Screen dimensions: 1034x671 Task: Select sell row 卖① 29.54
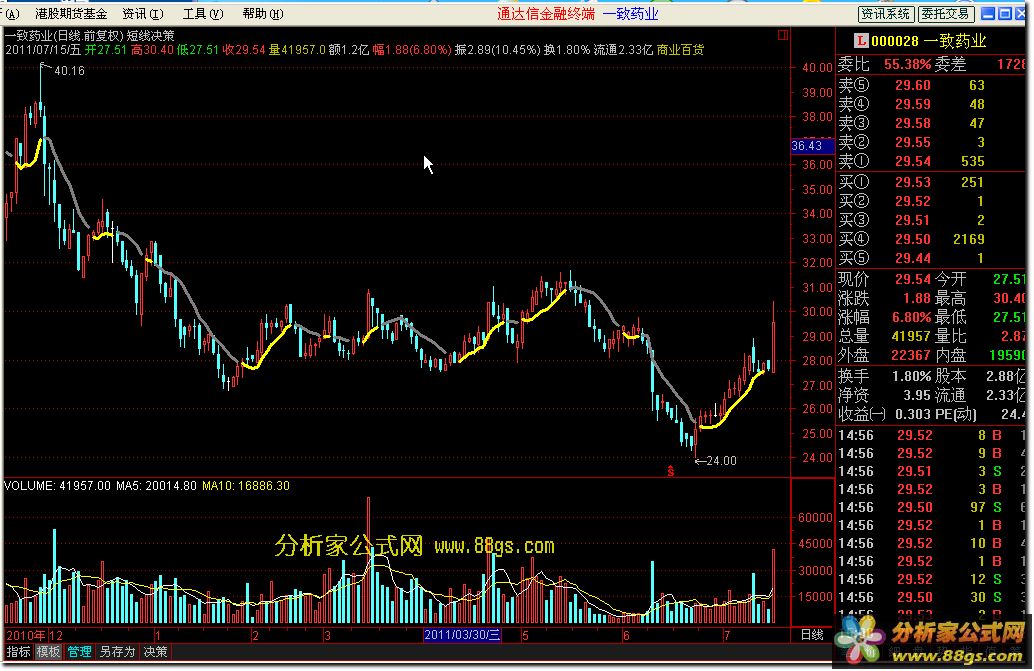(931, 161)
